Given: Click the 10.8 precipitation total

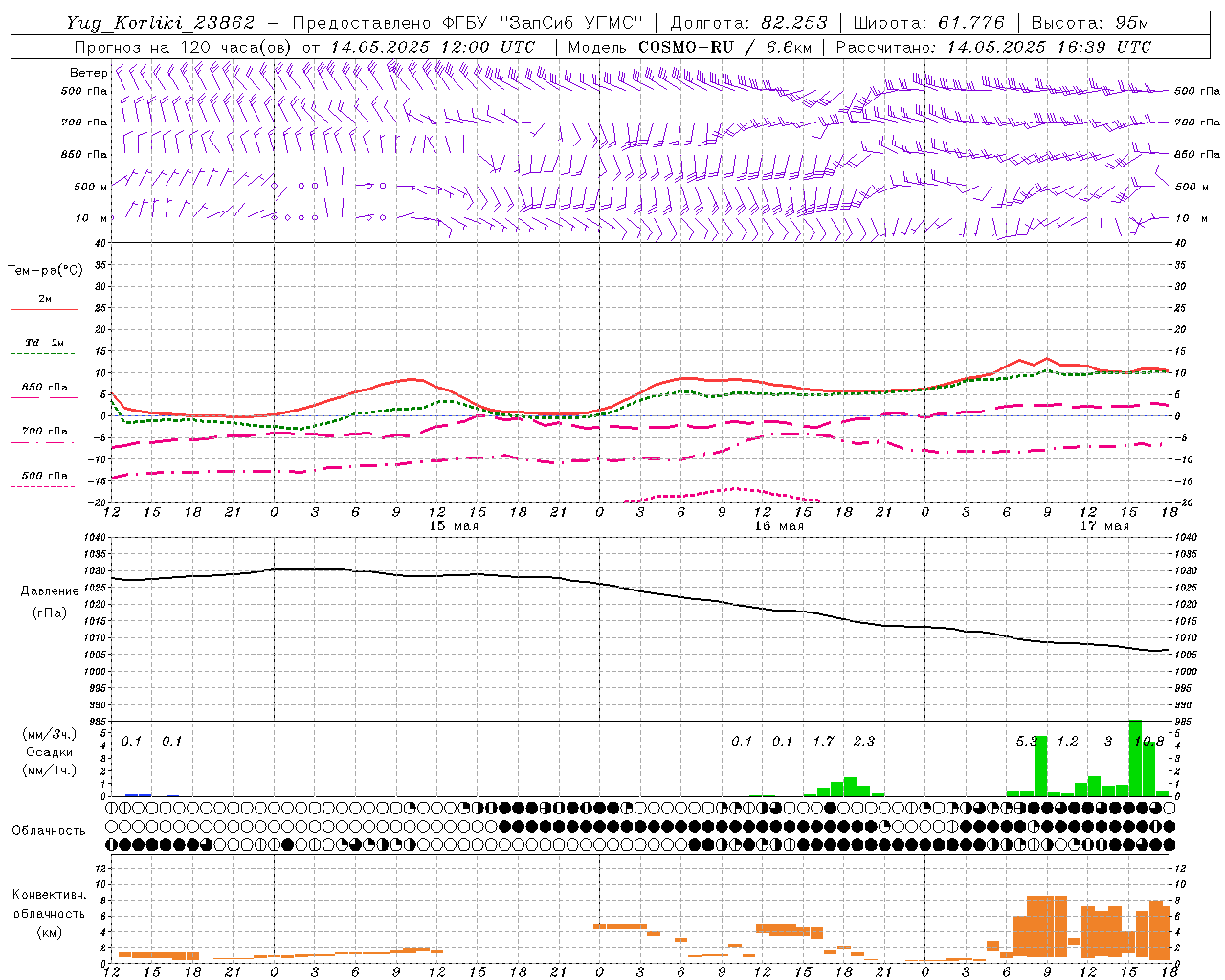Looking at the screenshot, I should point(1148,741).
